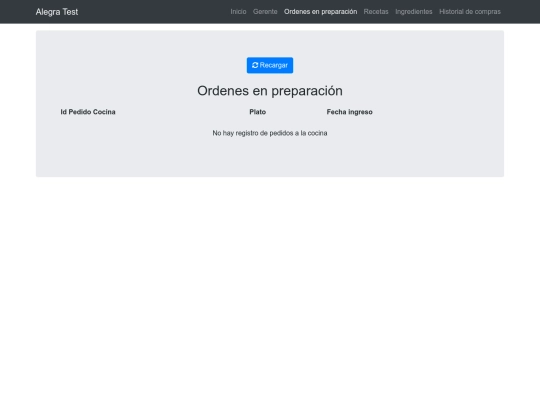
Task: Open the Inicio nav item
Action: click(238, 12)
